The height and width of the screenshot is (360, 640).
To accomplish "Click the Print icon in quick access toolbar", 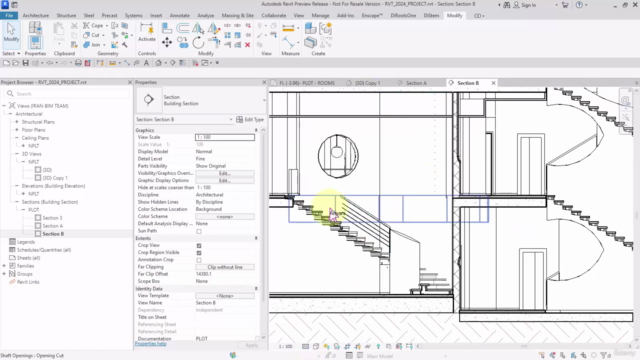I will tap(78, 63).
